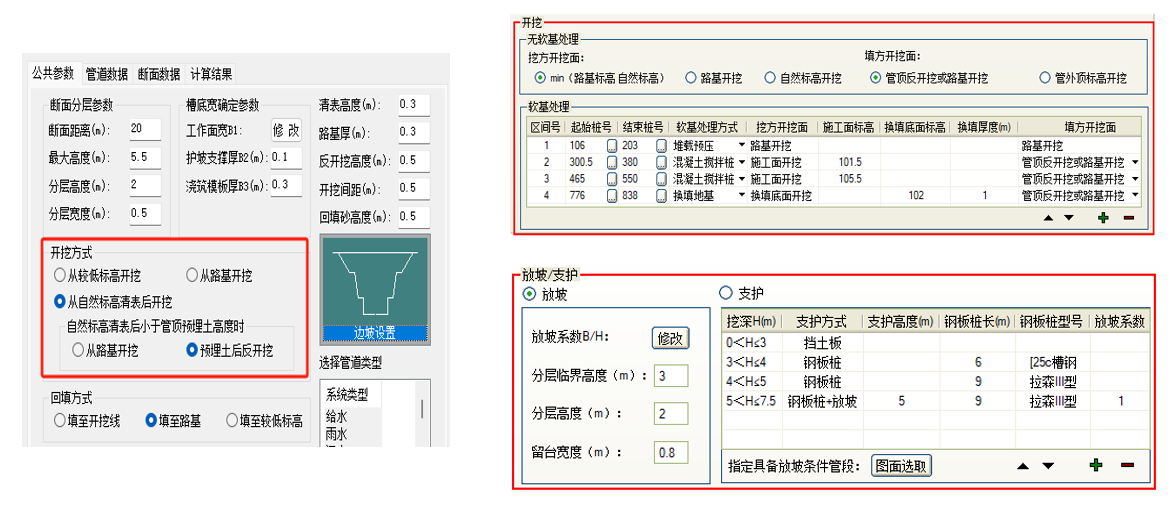Click browse button beside 起始桩号 106
The image size is (1176, 512).
612,146
